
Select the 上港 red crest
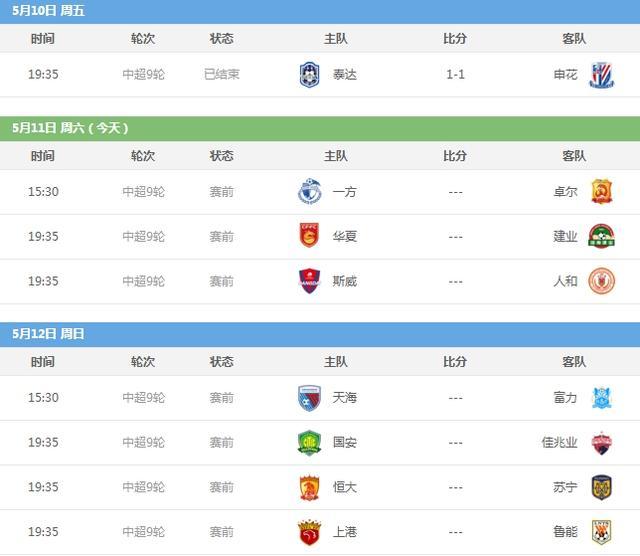[x=309, y=532]
